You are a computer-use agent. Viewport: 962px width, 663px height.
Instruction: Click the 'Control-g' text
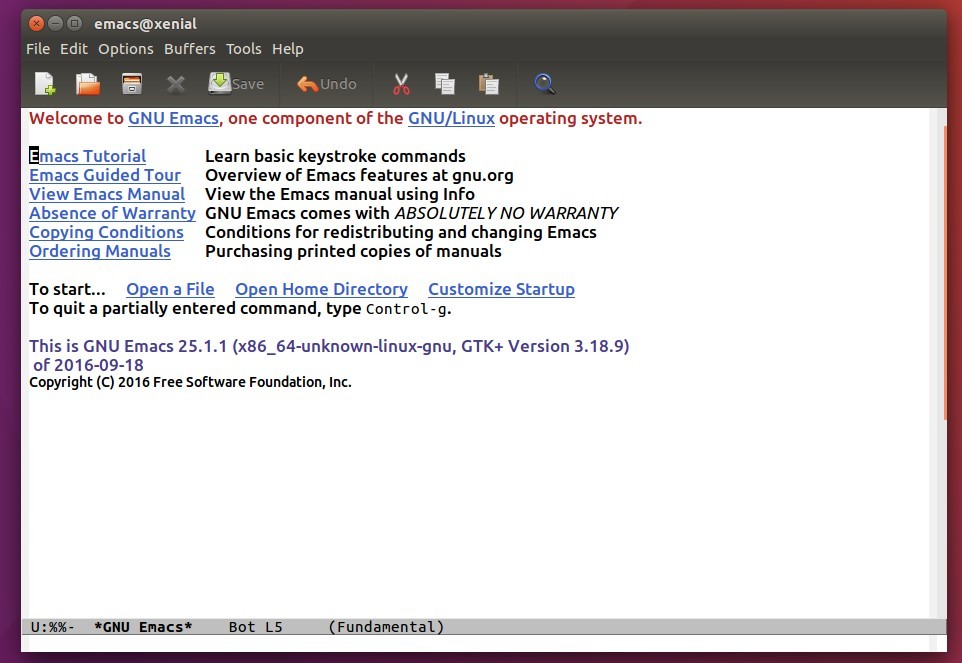(x=406, y=309)
